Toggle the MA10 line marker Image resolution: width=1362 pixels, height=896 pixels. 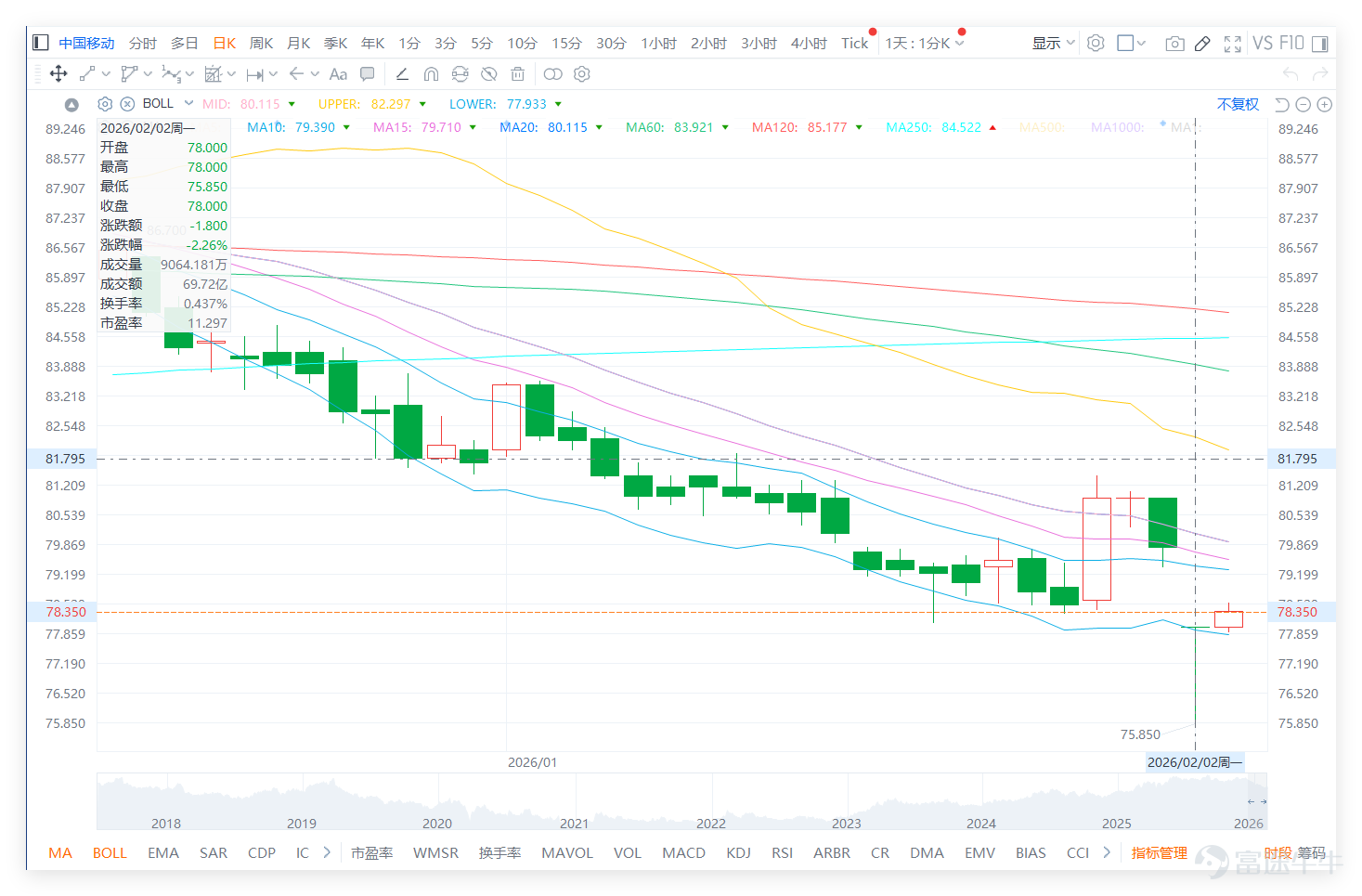tap(346, 127)
